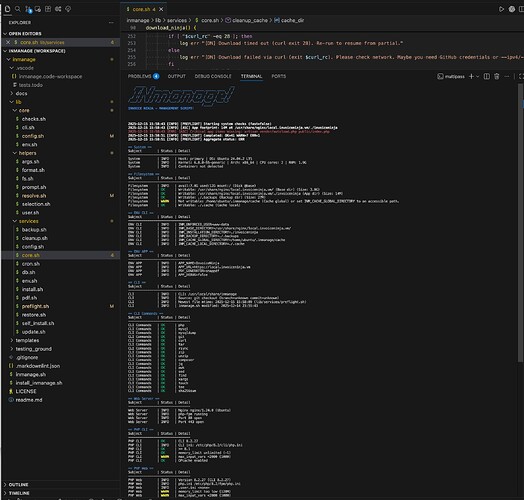Expand the templates folder
The width and height of the screenshot is (524, 500).
coord(12,341)
